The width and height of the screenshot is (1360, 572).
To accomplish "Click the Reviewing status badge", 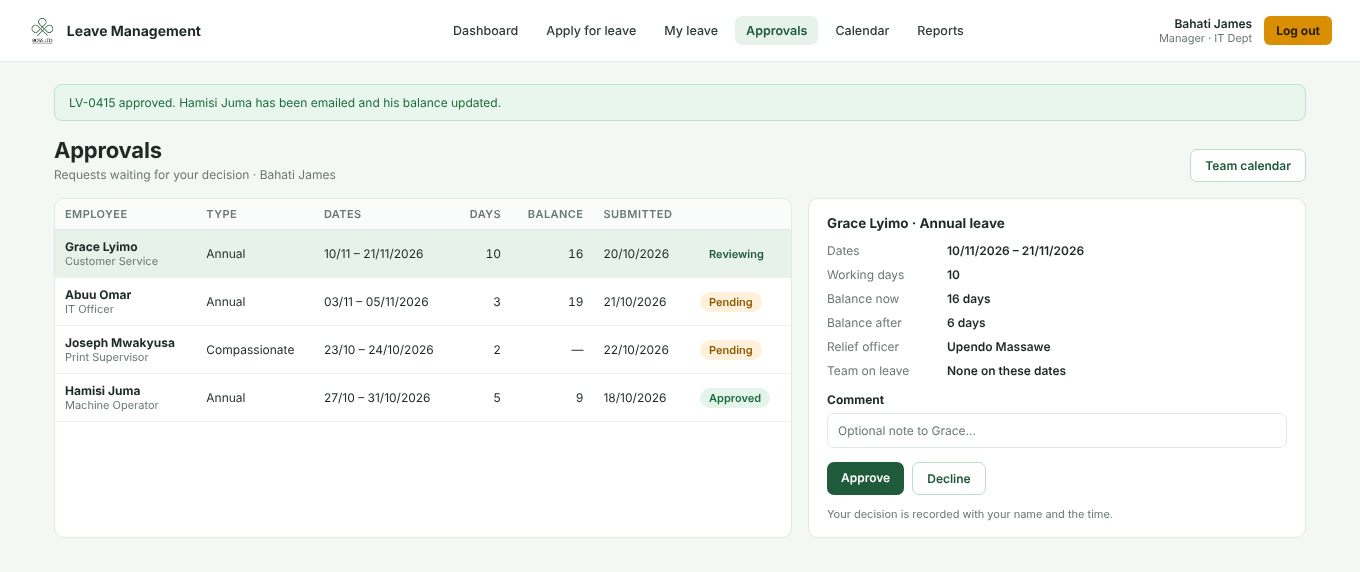I will 736,254.
